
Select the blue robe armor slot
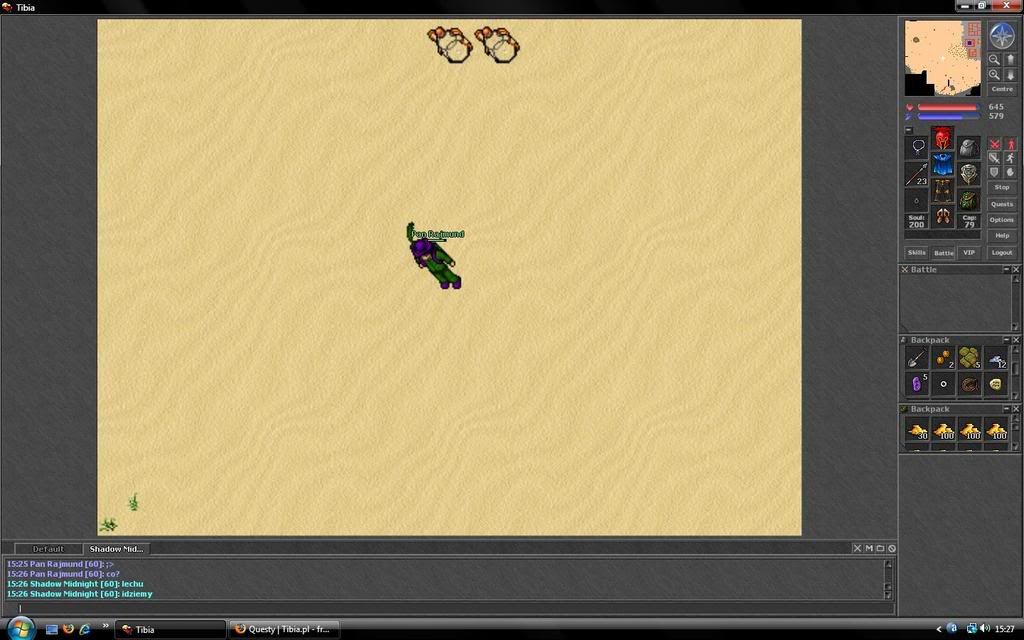[942, 165]
